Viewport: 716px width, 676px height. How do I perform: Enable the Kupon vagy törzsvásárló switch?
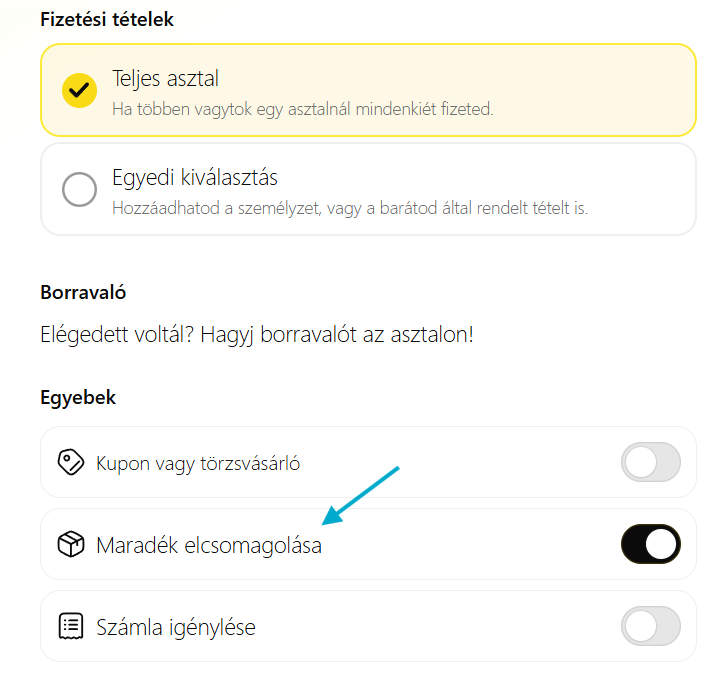click(x=650, y=463)
